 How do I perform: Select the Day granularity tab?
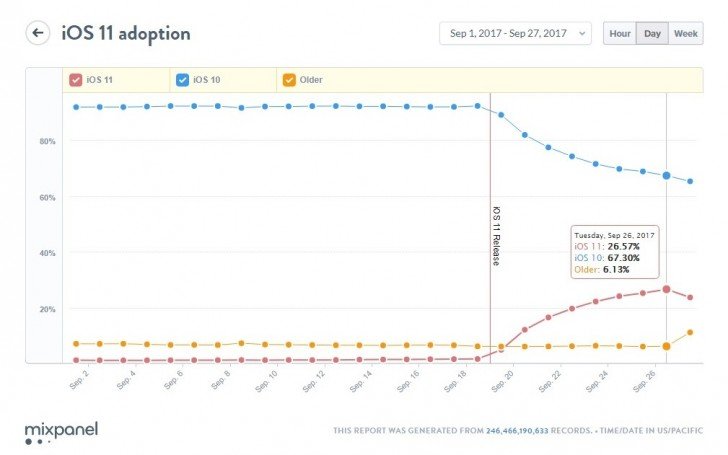652,33
